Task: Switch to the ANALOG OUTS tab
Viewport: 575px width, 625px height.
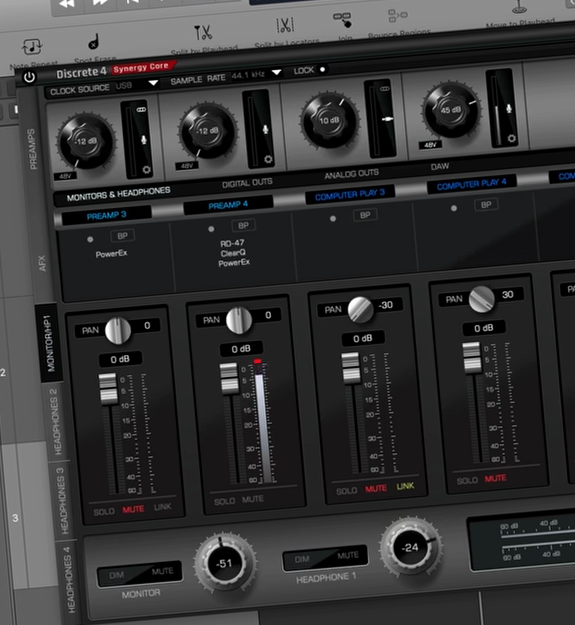Action: (351, 174)
